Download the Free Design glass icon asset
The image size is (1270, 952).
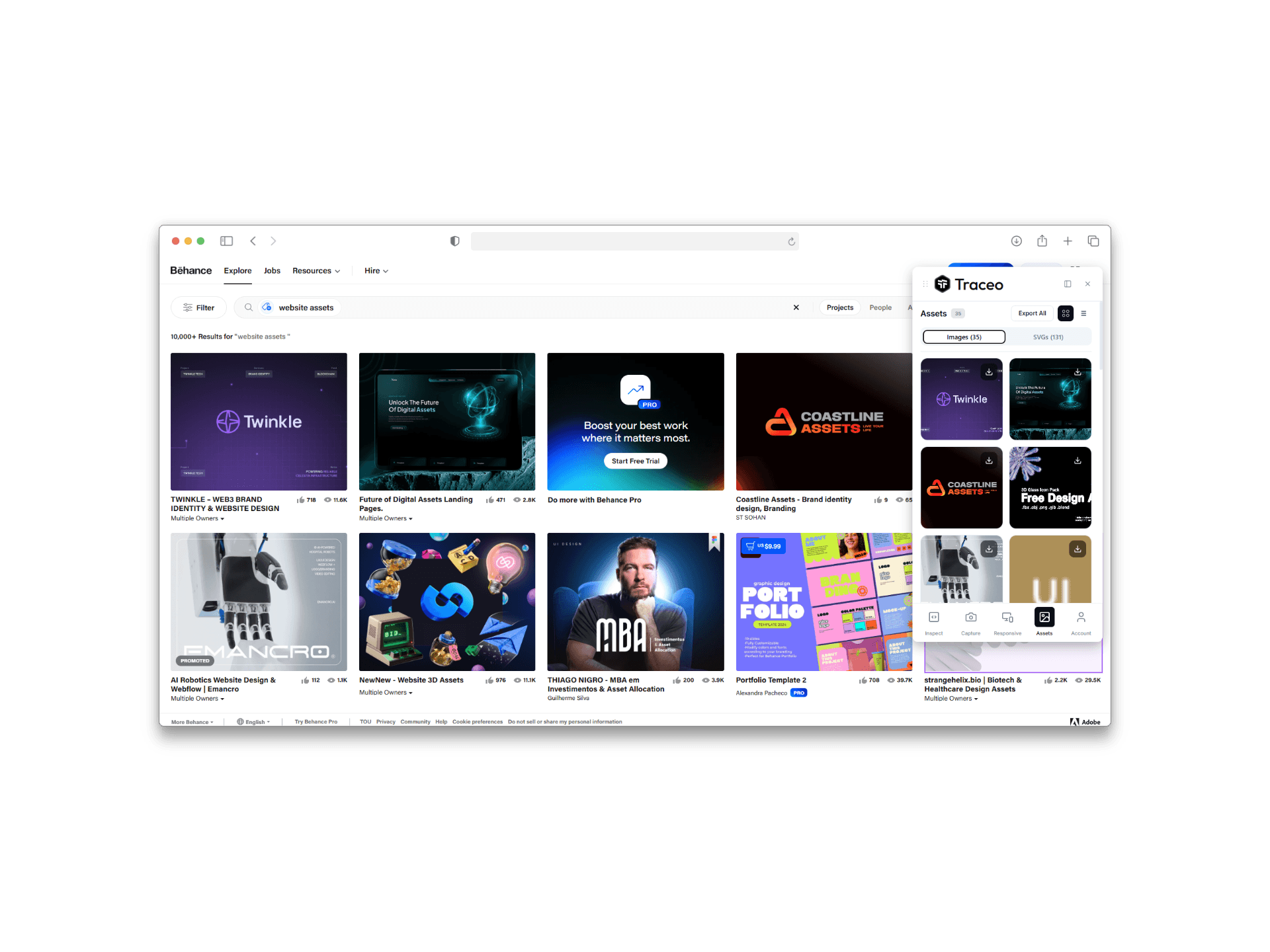[1078, 461]
